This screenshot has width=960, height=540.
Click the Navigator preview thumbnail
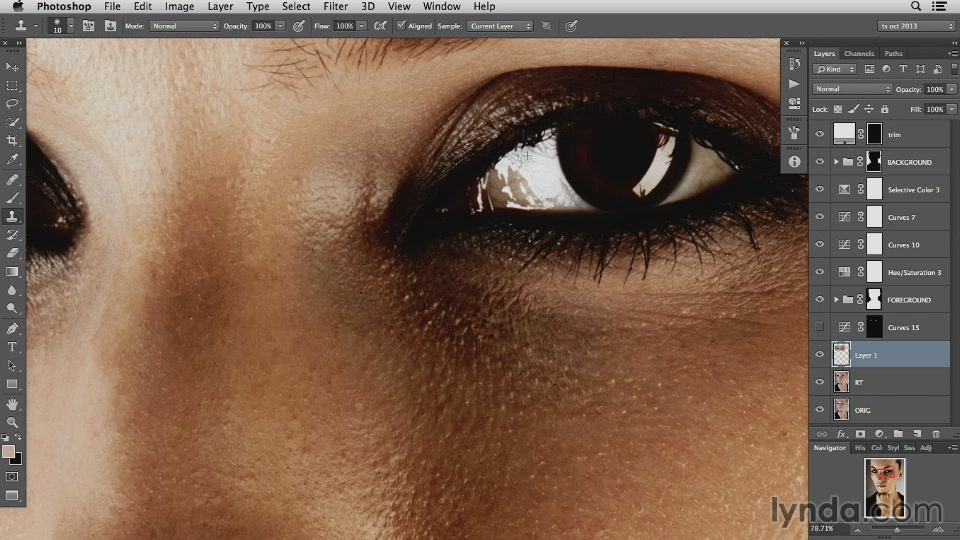(885, 487)
